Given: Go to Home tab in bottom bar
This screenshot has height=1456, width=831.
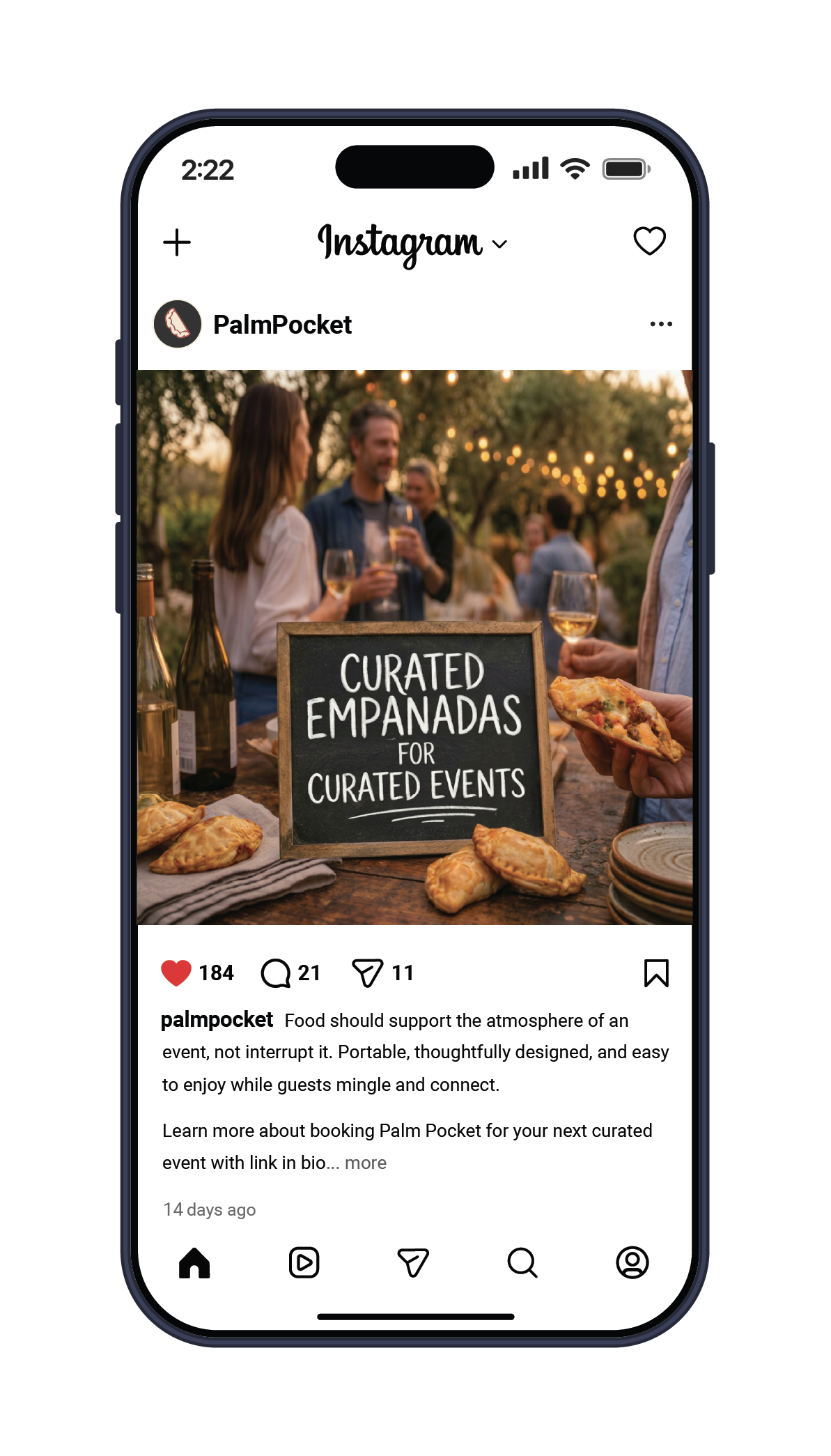Looking at the screenshot, I should (x=194, y=1262).
